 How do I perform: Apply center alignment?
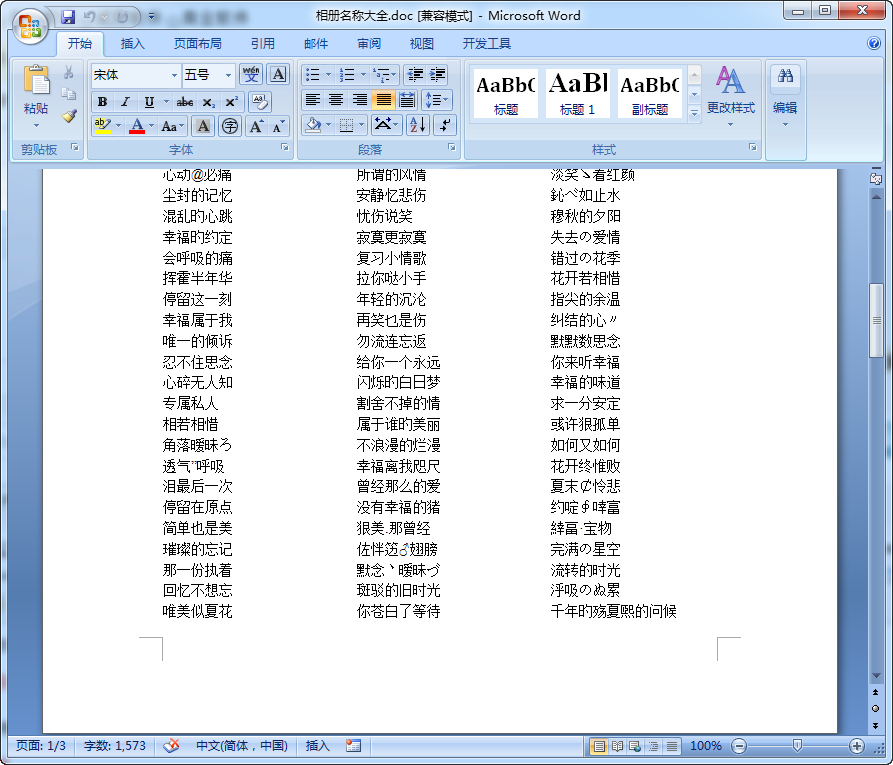click(x=334, y=100)
